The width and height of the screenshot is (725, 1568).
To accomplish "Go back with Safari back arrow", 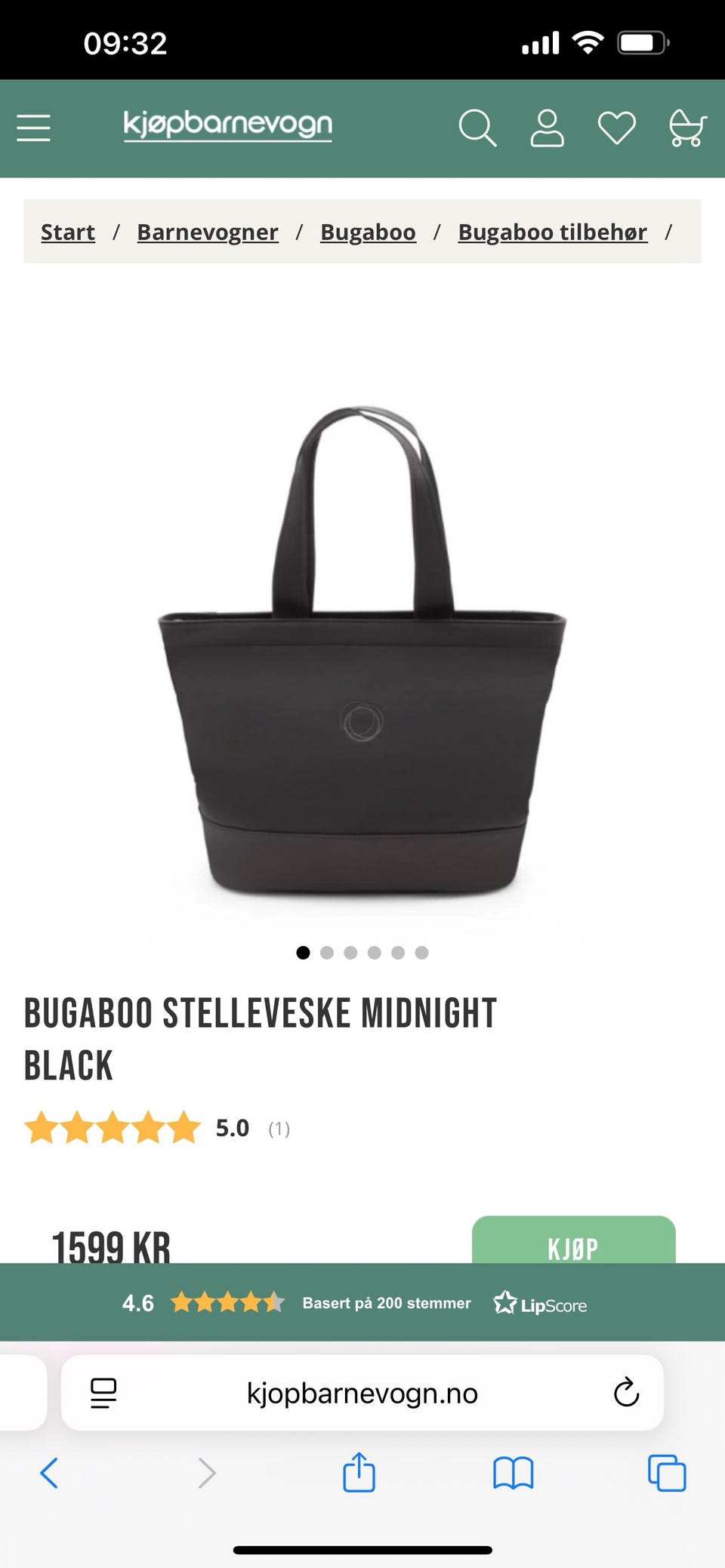I will pyautogui.click(x=49, y=1473).
